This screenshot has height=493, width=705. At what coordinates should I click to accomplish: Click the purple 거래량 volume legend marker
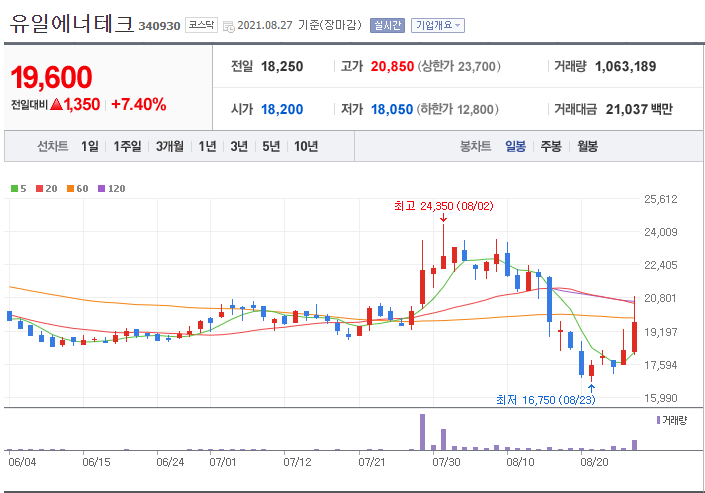click(658, 420)
